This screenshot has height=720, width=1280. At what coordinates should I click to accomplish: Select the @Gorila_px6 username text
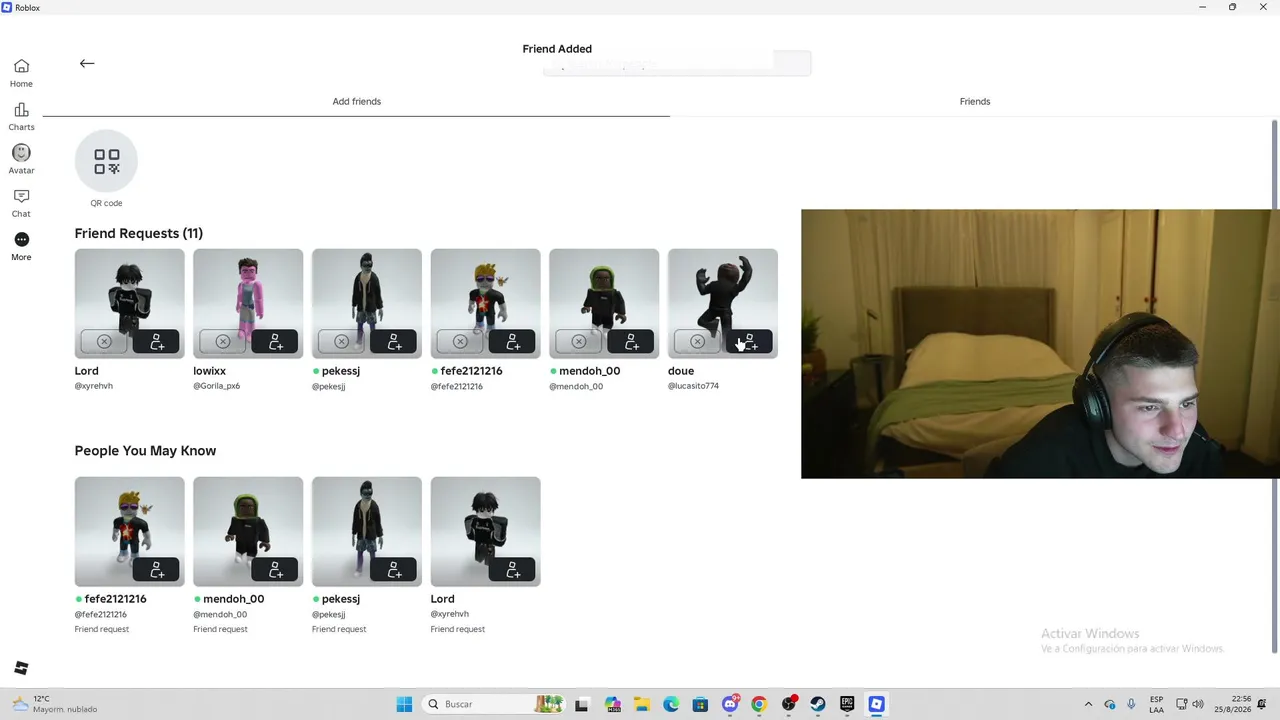click(x=216, y=386)
